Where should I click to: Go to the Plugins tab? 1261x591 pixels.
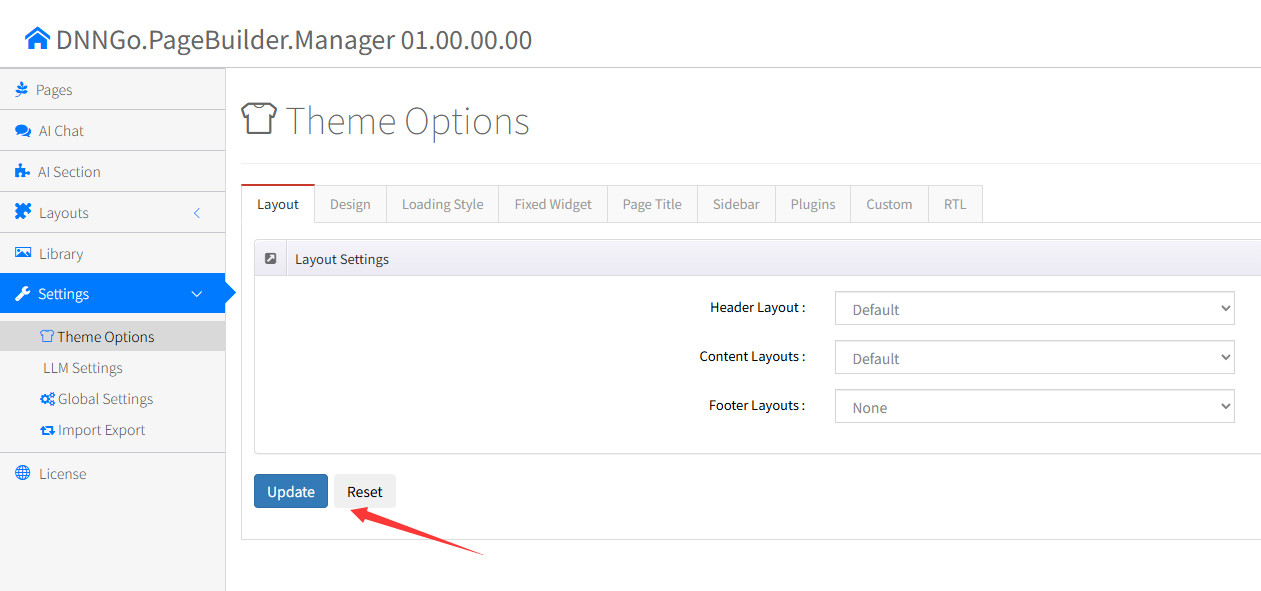(813, 204)
